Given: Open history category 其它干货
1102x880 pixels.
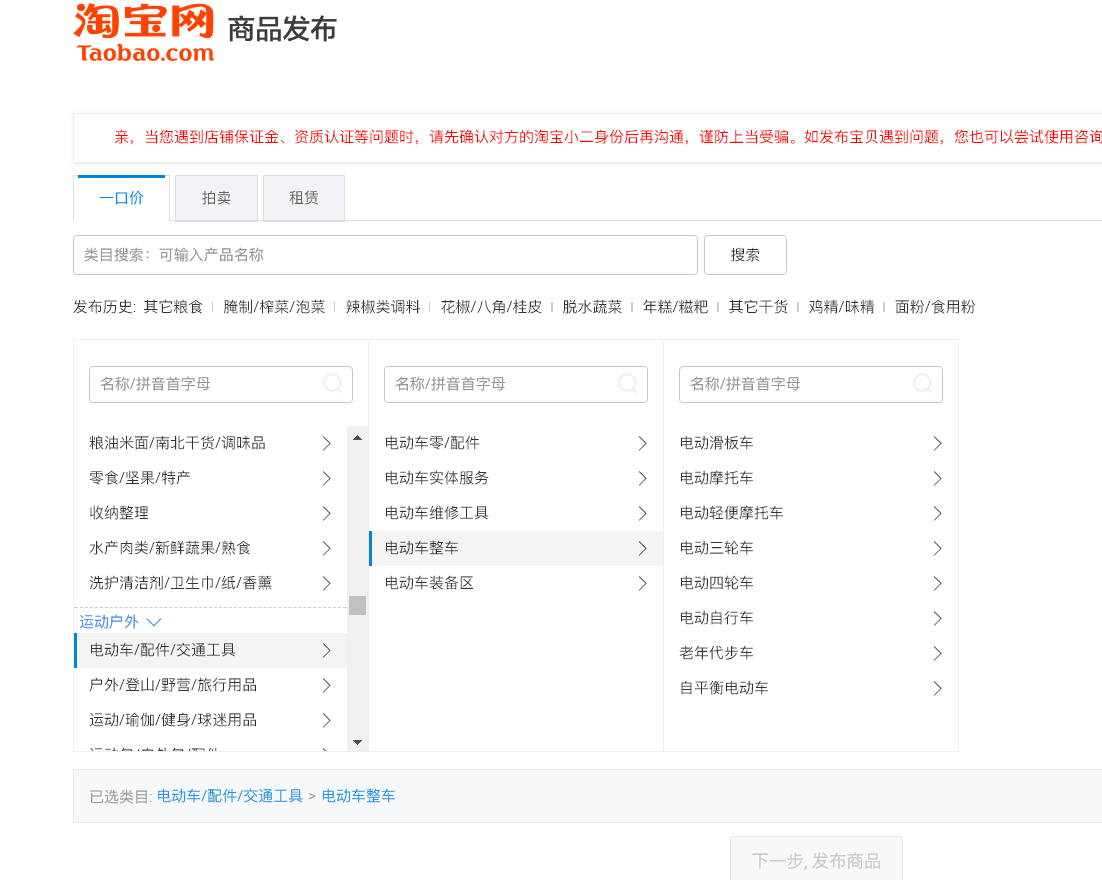Looking at the screenshot, I should (758, 307).
